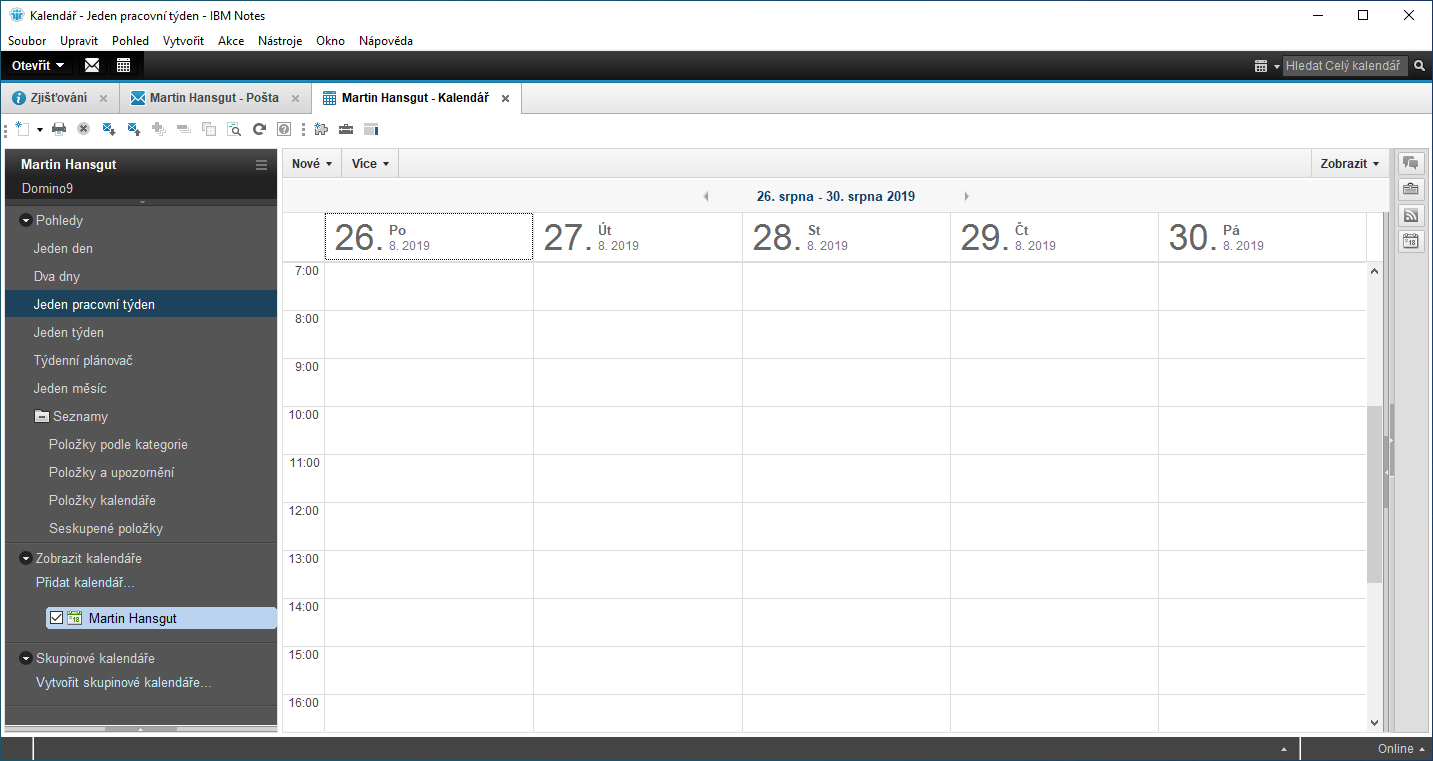Open the RSS feeds sidebar panel icon

pyautogui.click(x=1411, y=215)
